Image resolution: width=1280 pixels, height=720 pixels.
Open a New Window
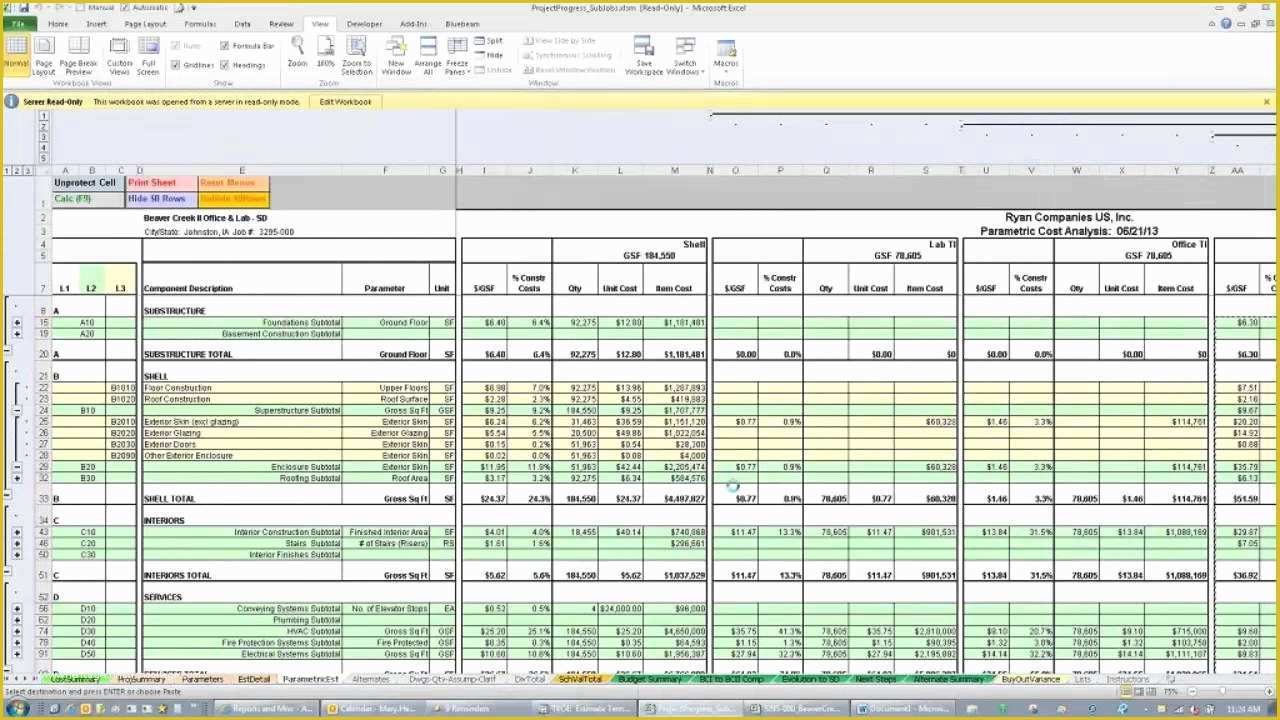396,54
